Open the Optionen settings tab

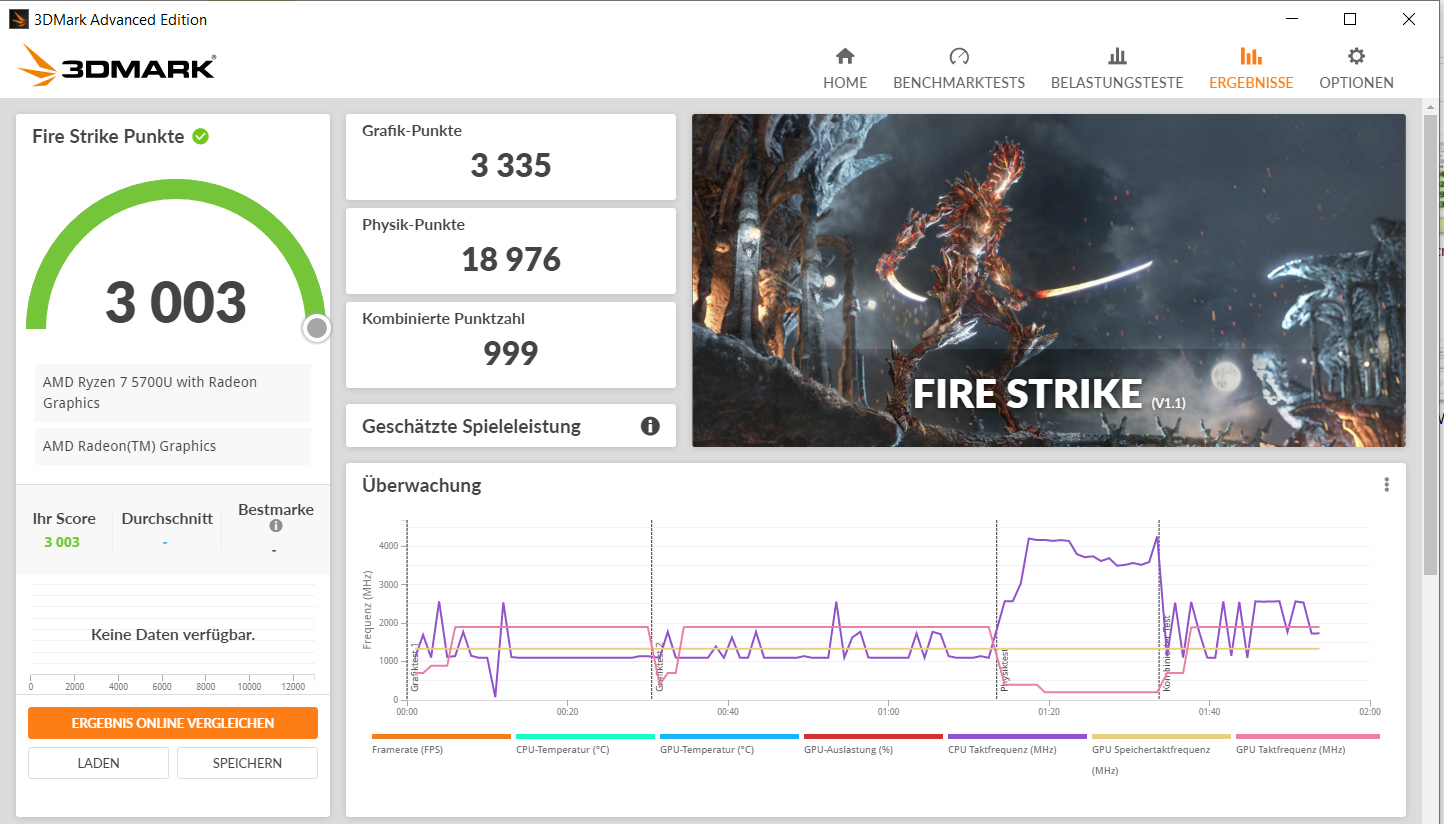(1356, 69)
